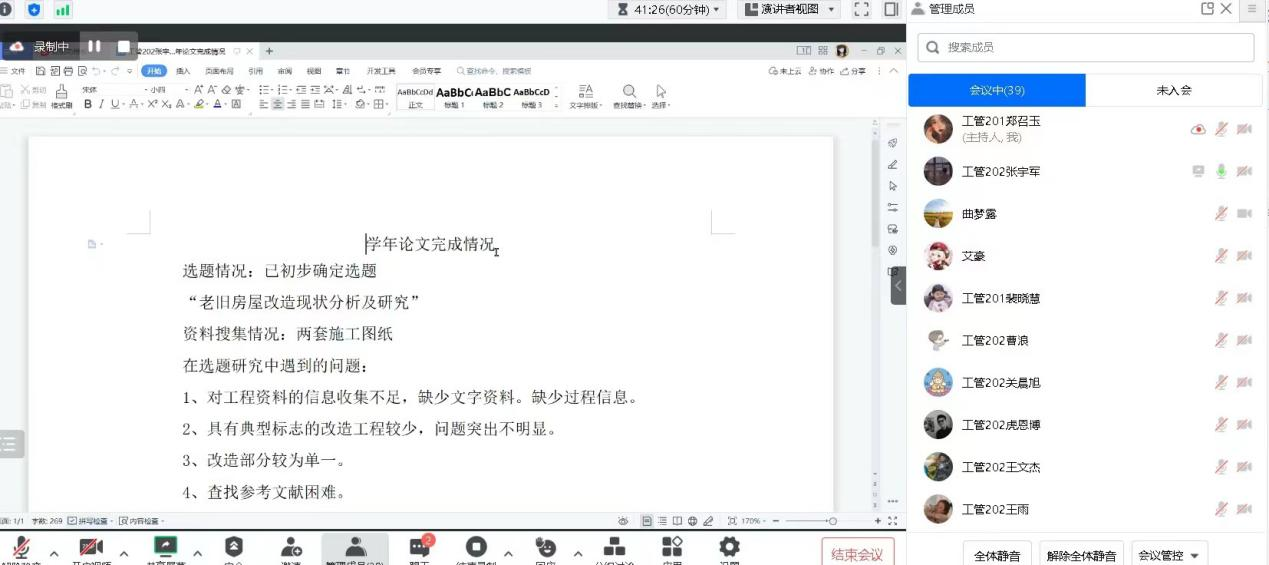Screen dimensions: 1269x565
Task: Open the breakout rooms icon
Action: tap(614, 548)
